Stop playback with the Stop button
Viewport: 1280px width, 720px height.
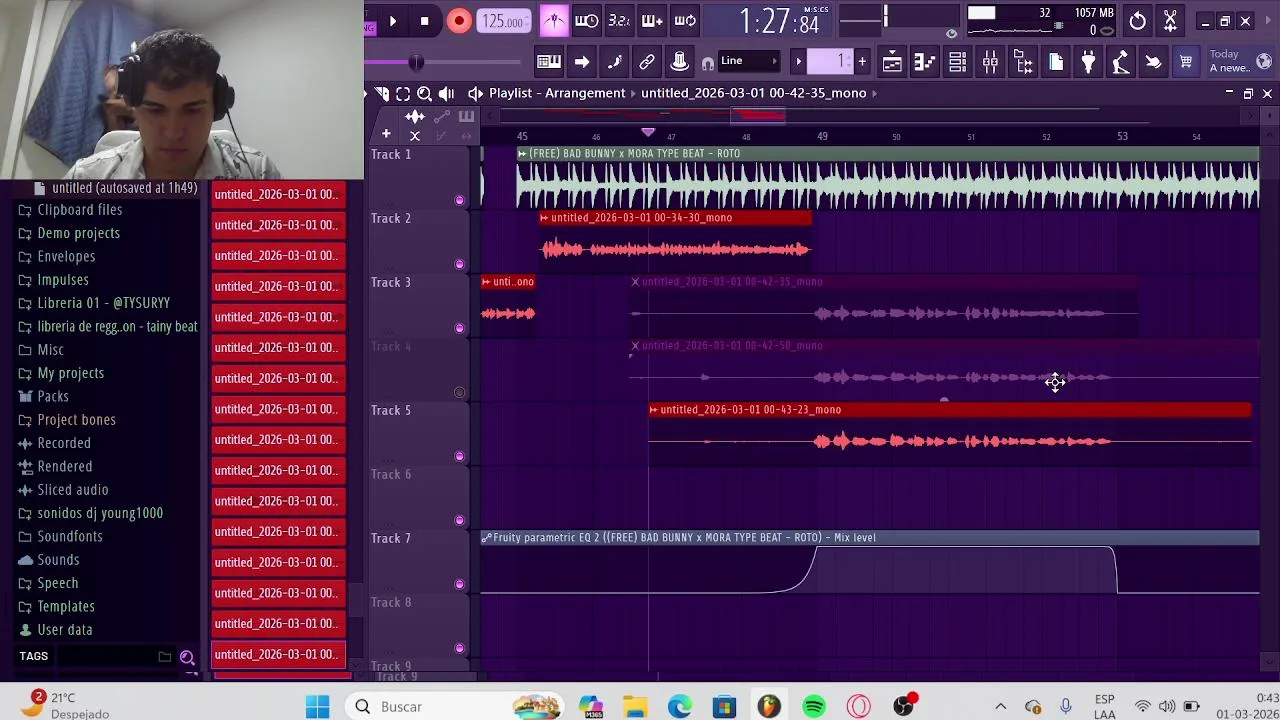[x=424, y=21]
